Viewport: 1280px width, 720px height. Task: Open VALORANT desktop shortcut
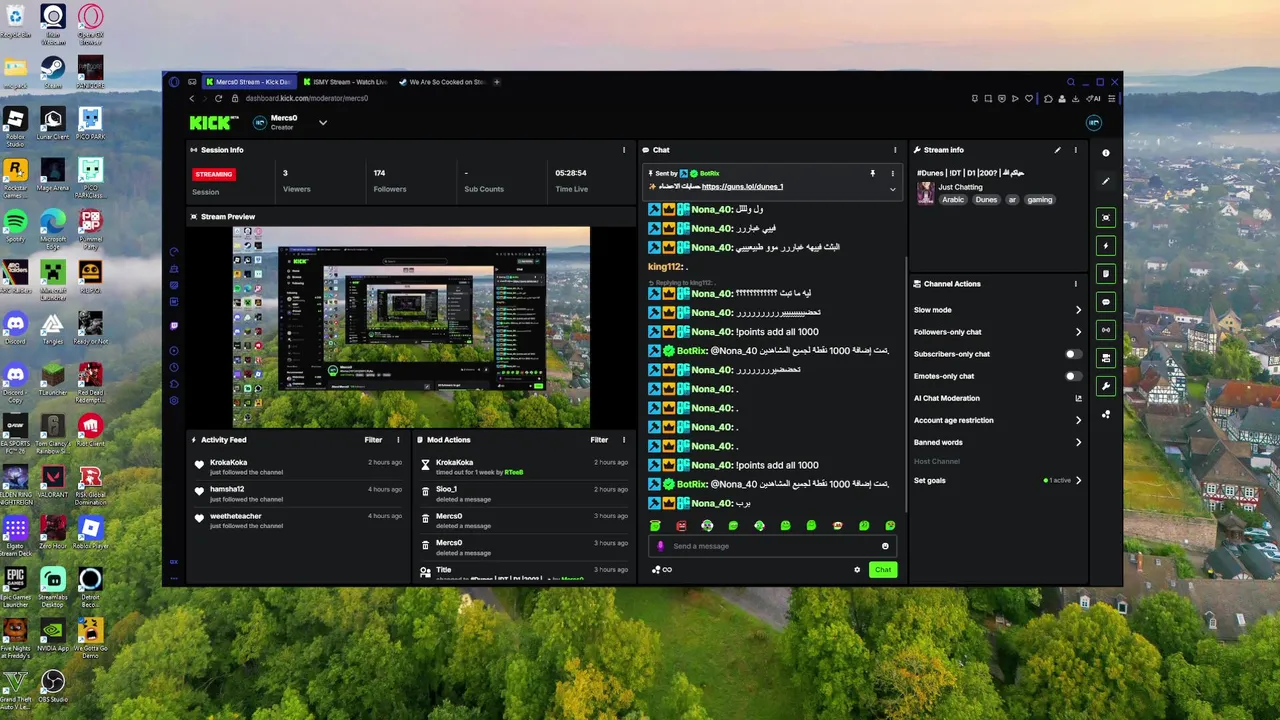[x=52, y=480]
